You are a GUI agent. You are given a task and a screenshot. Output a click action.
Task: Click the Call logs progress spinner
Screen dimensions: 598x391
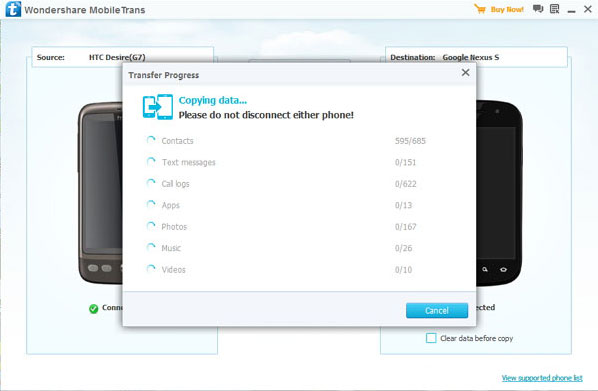(x=151, y=183)
